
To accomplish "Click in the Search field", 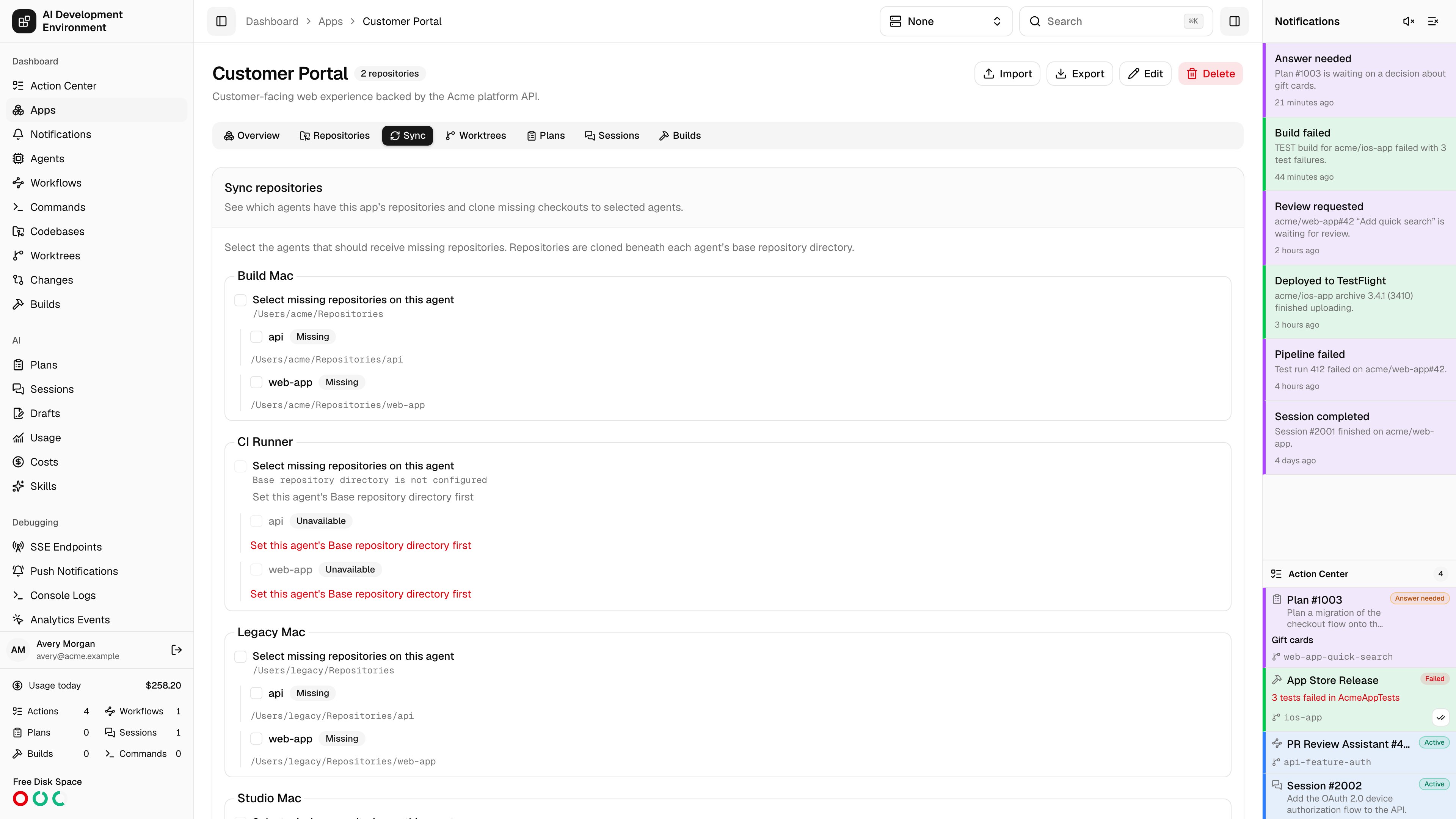I will (x=1116, y=21).
